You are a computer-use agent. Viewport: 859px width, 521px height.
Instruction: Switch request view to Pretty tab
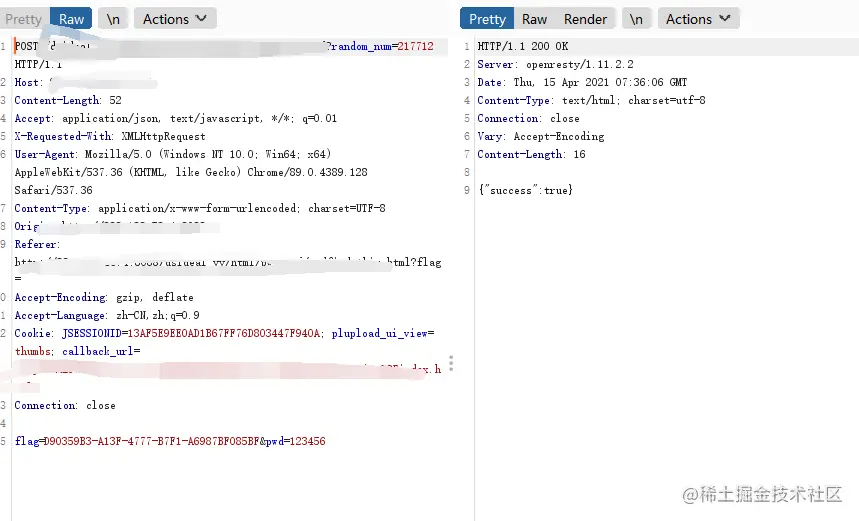24,19
